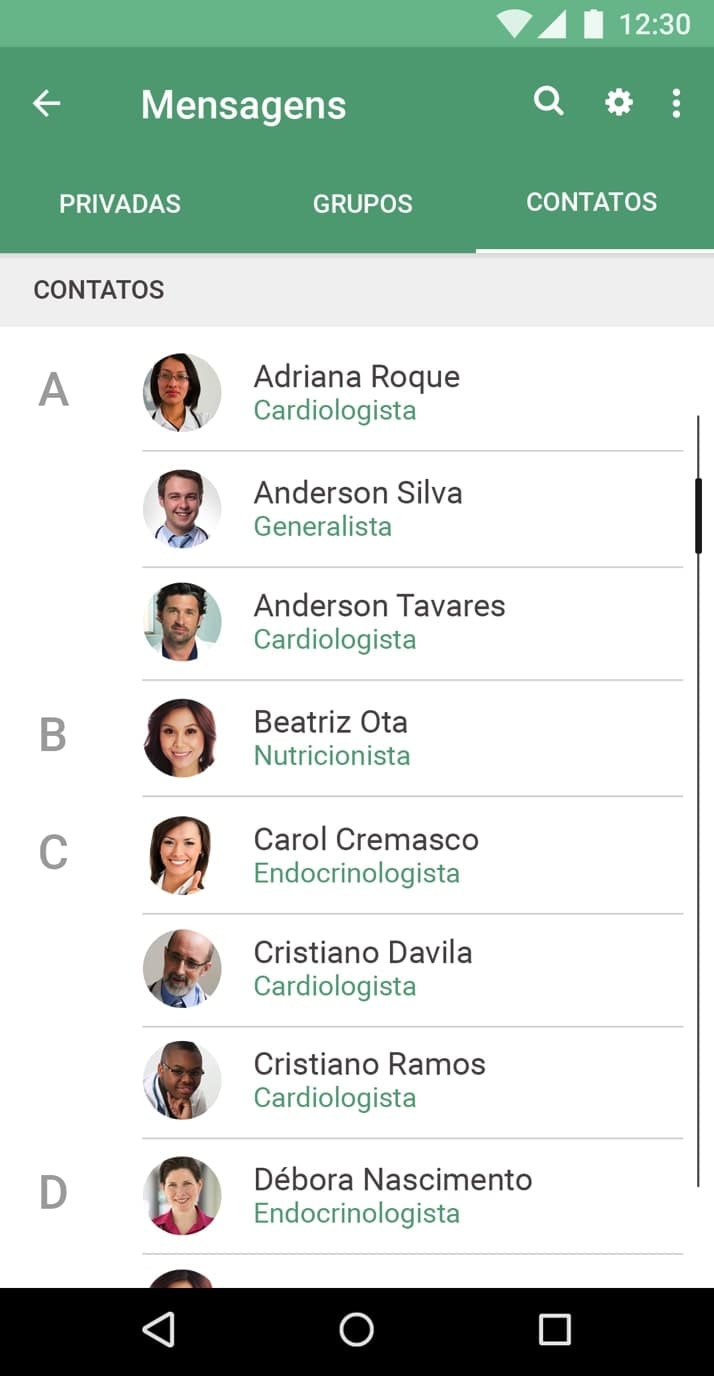The width and height of the screenshot is (714, 1376).
Task: Tap Beatriz Ota's profile picture
Action: coord(182,738)
